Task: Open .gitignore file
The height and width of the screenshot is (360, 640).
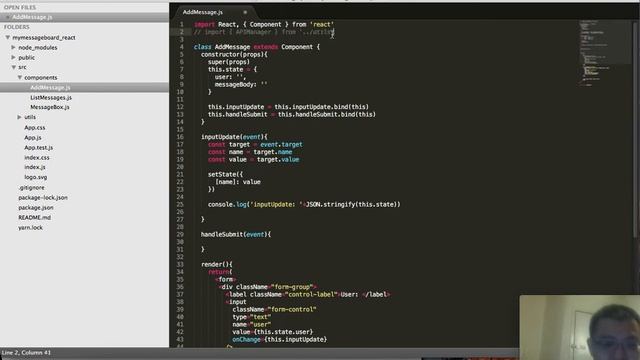Action: (x=31, y=188)
